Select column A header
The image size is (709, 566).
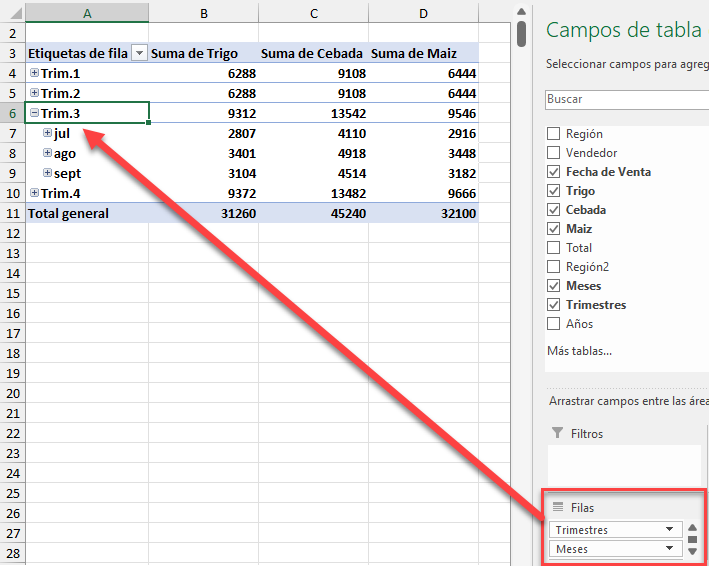[x=87, y=13]
